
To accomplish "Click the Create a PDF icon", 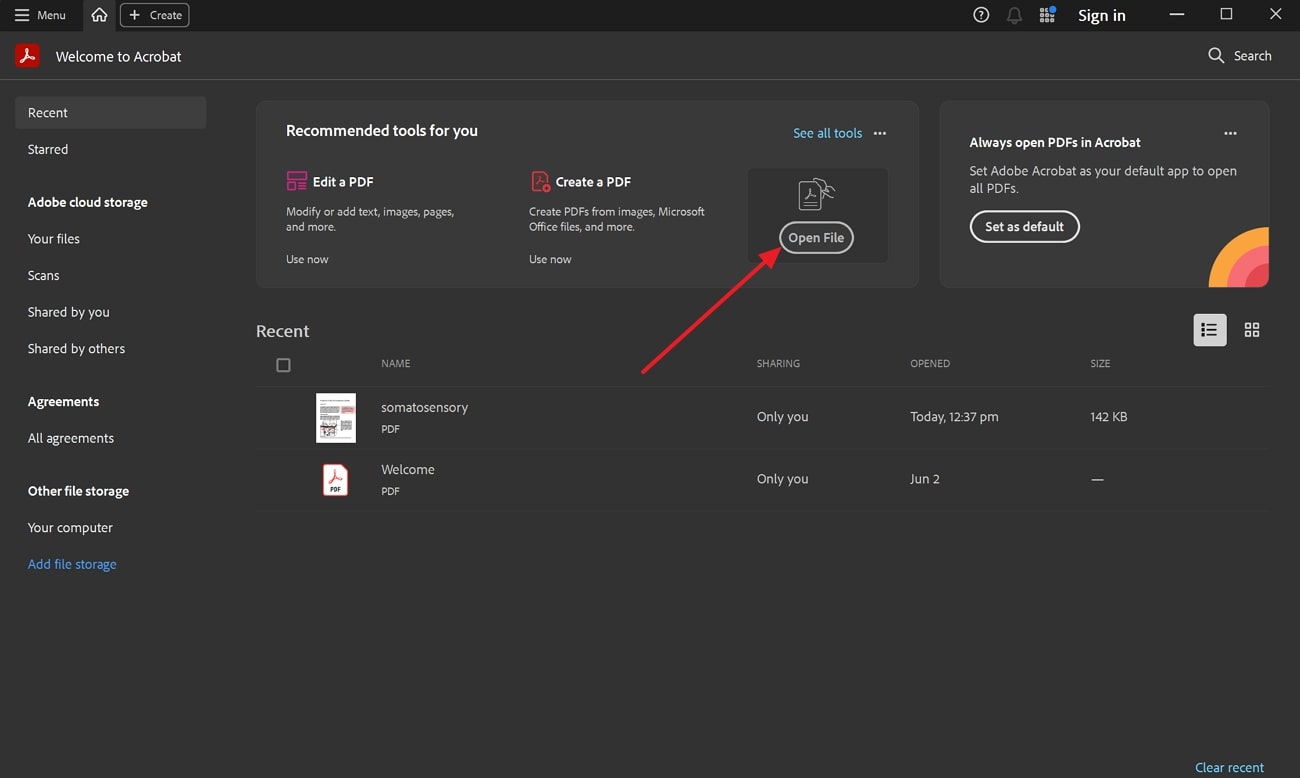I will coord(540,181).
